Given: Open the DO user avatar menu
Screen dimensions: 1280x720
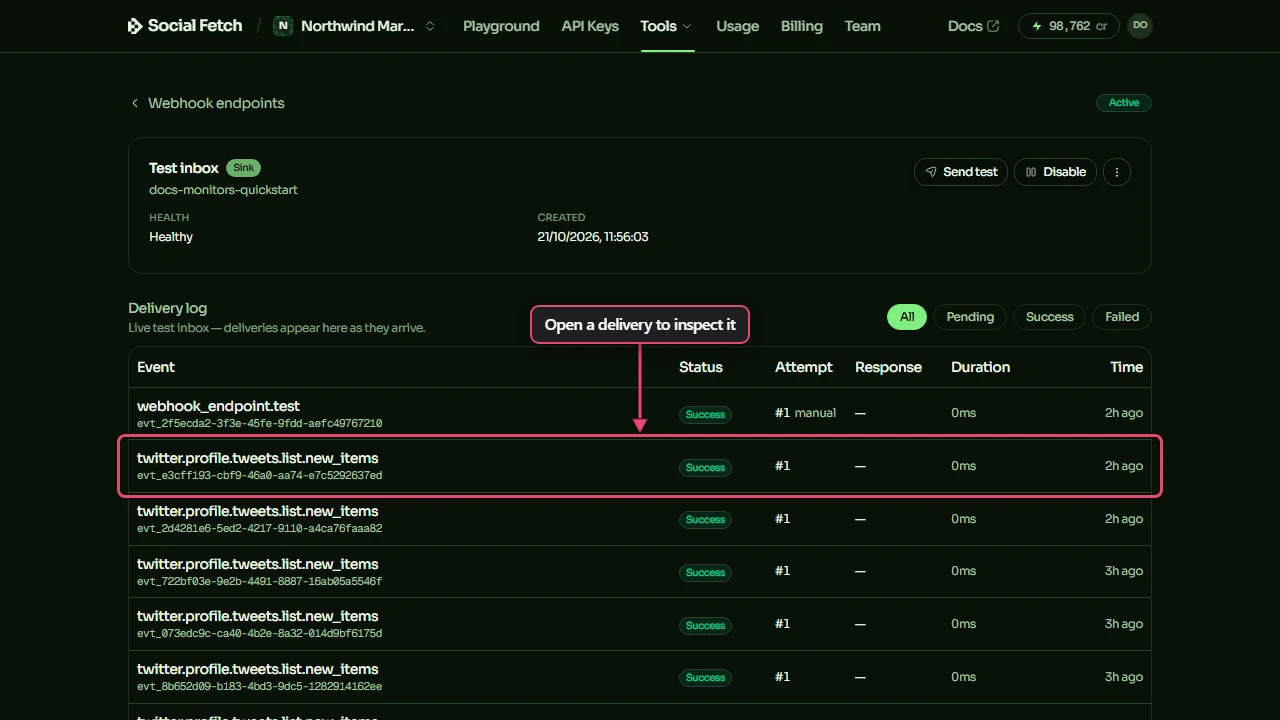Looking at the screenshot, I should [x=1140, y=26].
